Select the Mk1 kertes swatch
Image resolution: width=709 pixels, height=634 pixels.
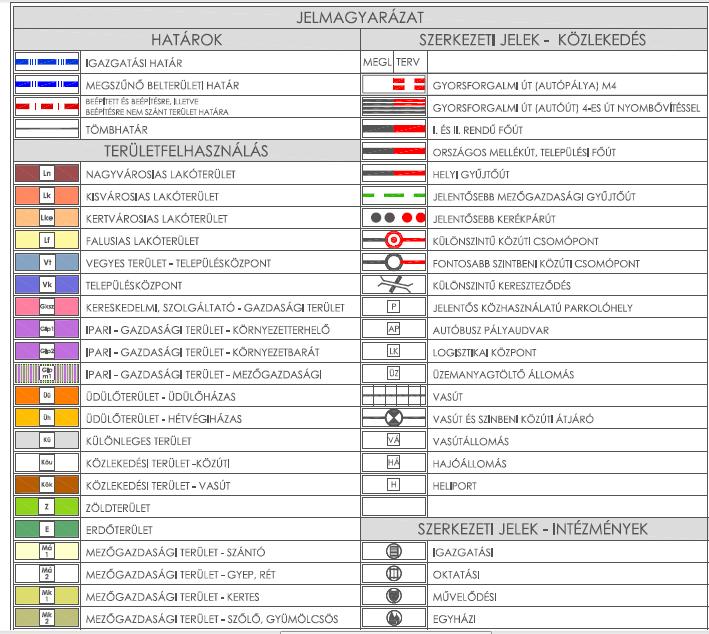tap(47, 596)
